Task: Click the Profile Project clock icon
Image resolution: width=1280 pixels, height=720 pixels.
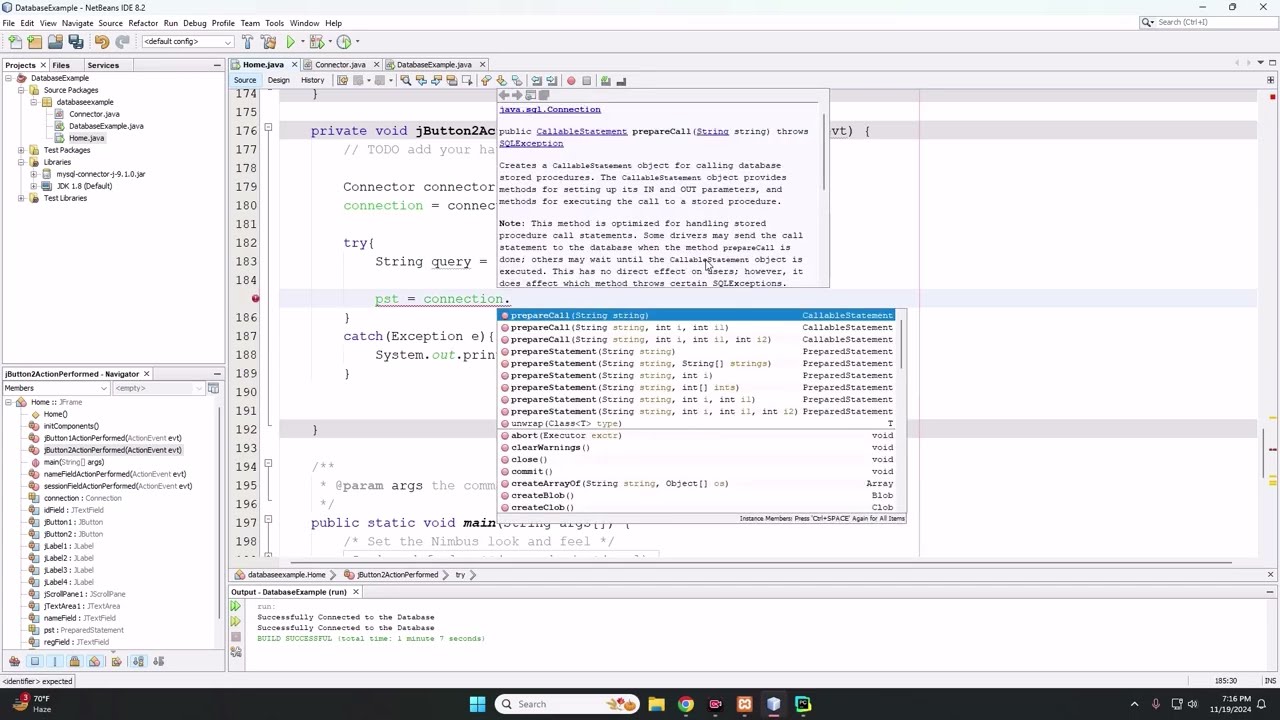Action: coord(344,42)
